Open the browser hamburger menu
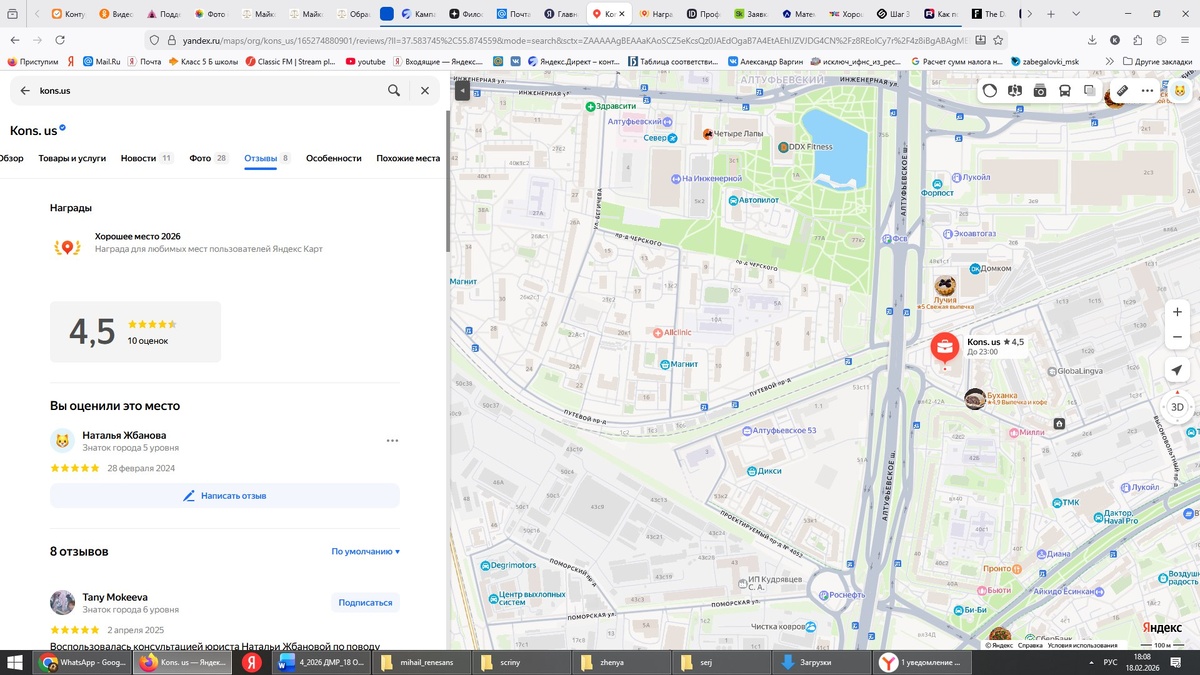The height and width of the screenshot is (675, 1200). pyautogui.click(x=1184, y=40)
